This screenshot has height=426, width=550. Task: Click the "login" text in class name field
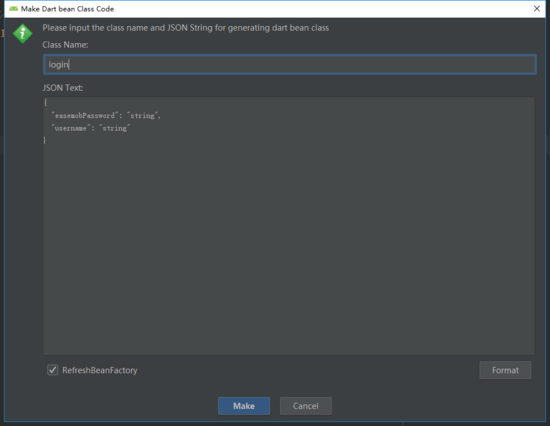pyautogui.click(x=59, y=65)
